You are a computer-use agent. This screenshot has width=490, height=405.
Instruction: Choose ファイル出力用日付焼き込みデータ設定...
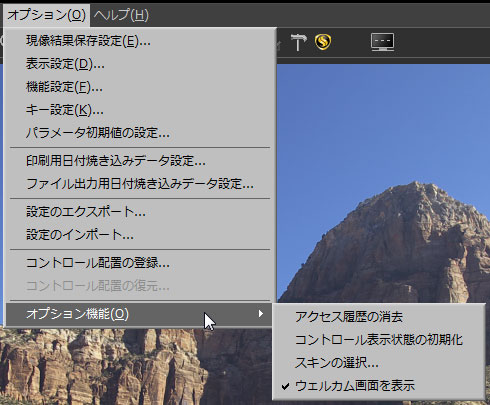pos(140,184)
